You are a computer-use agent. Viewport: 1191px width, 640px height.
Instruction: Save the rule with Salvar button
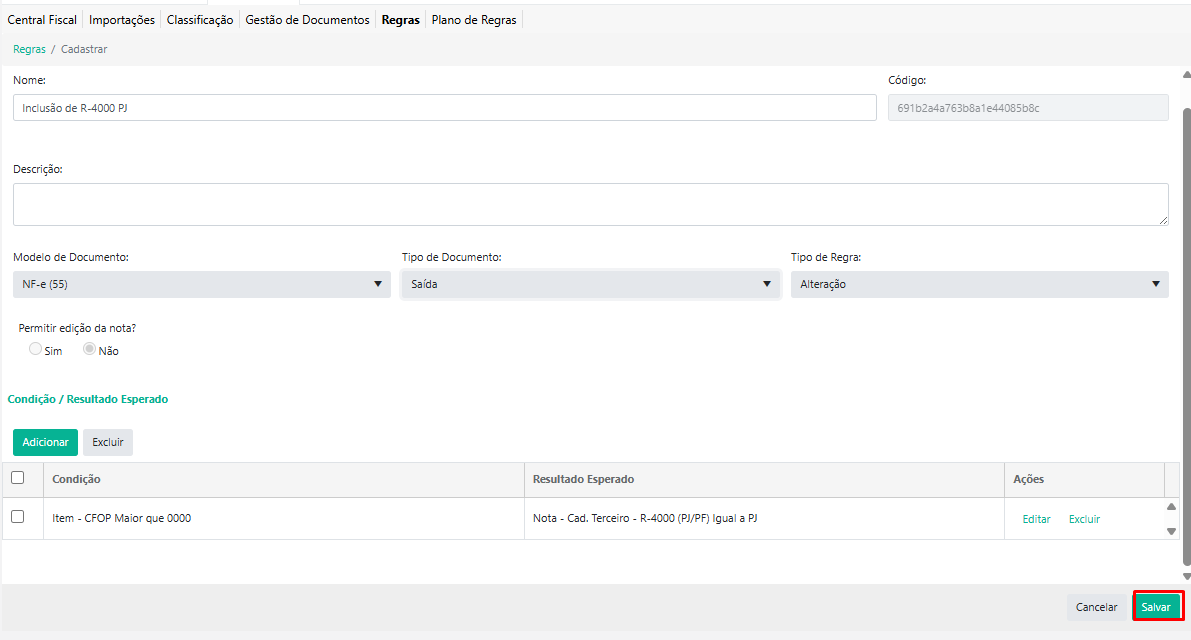1156,607
